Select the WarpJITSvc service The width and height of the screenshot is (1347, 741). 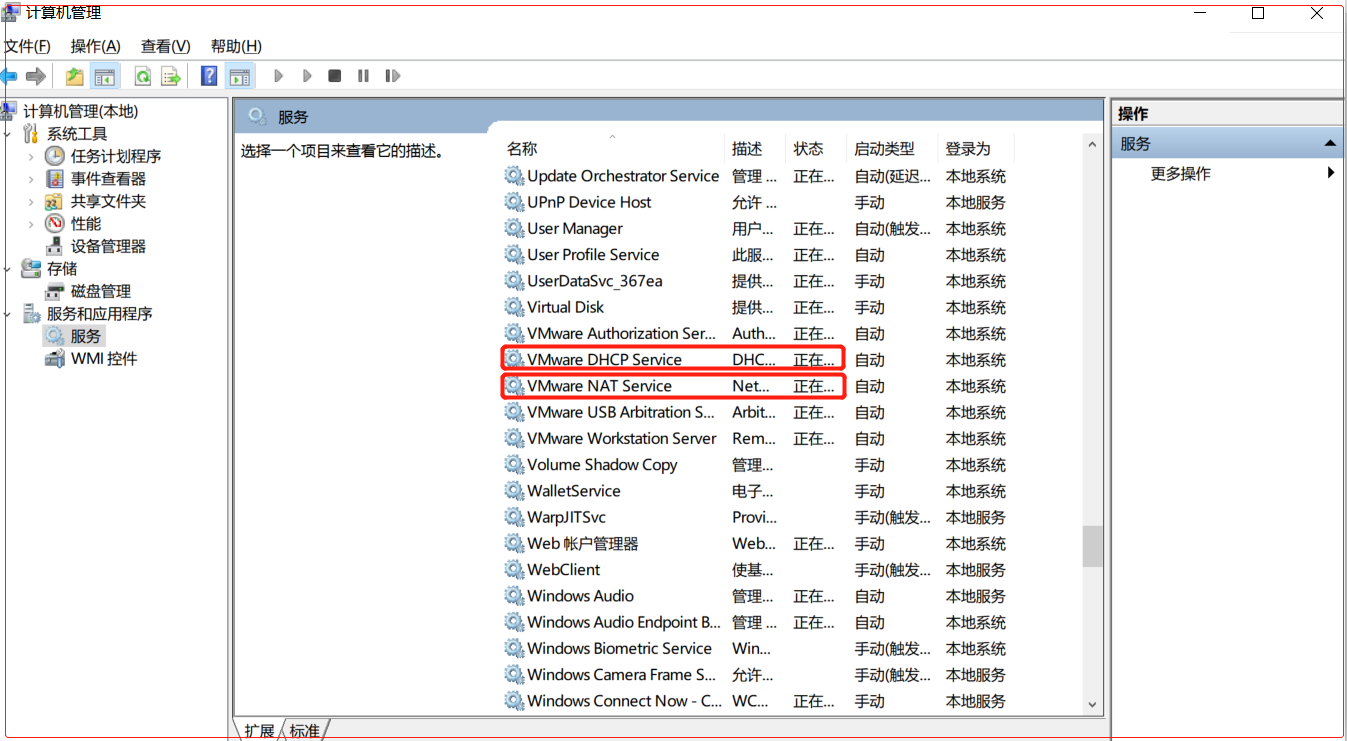(x=757, y=517)
